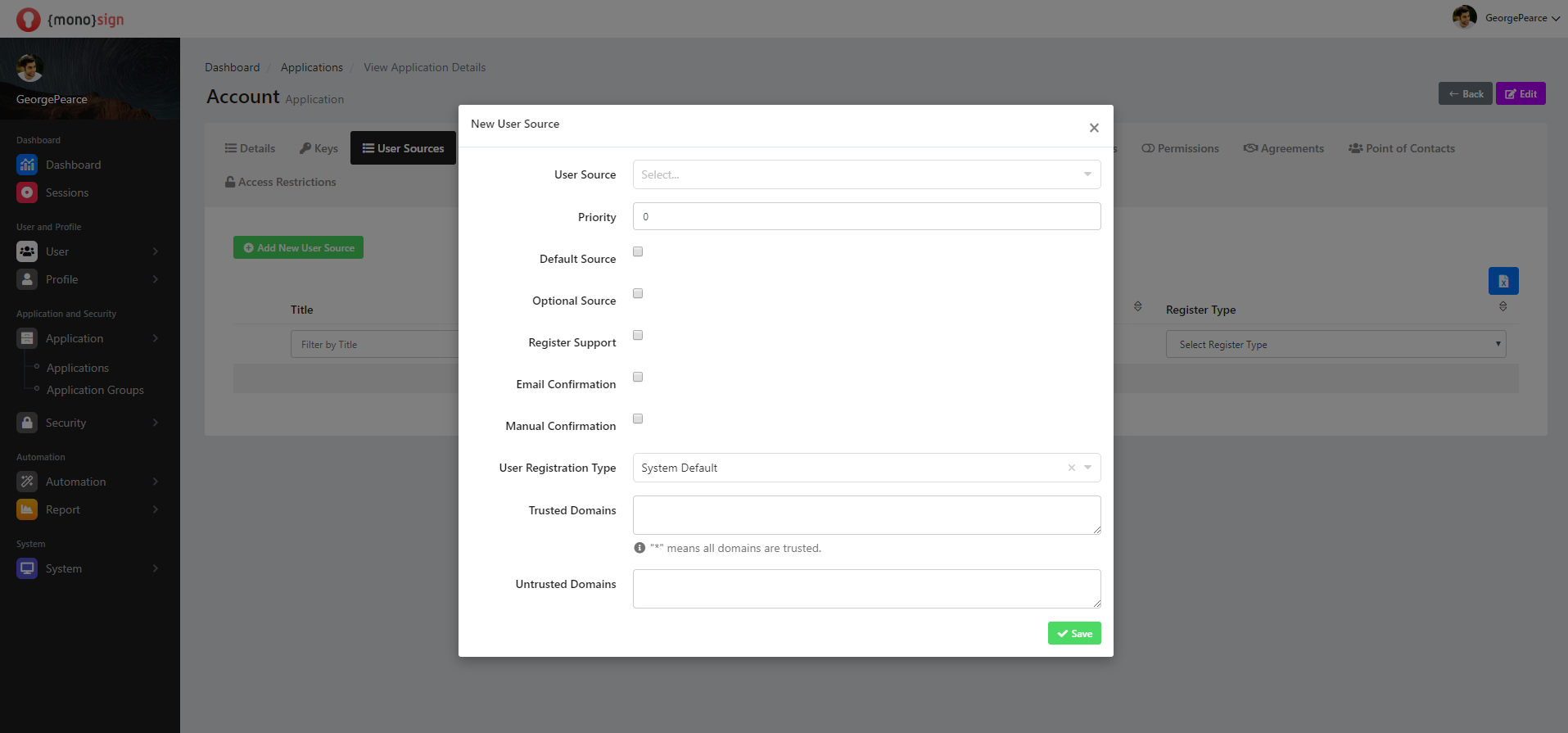Click the System monitor icon in sidebar
This screenshot has height=733, width=1568.
tap(27, 568)
